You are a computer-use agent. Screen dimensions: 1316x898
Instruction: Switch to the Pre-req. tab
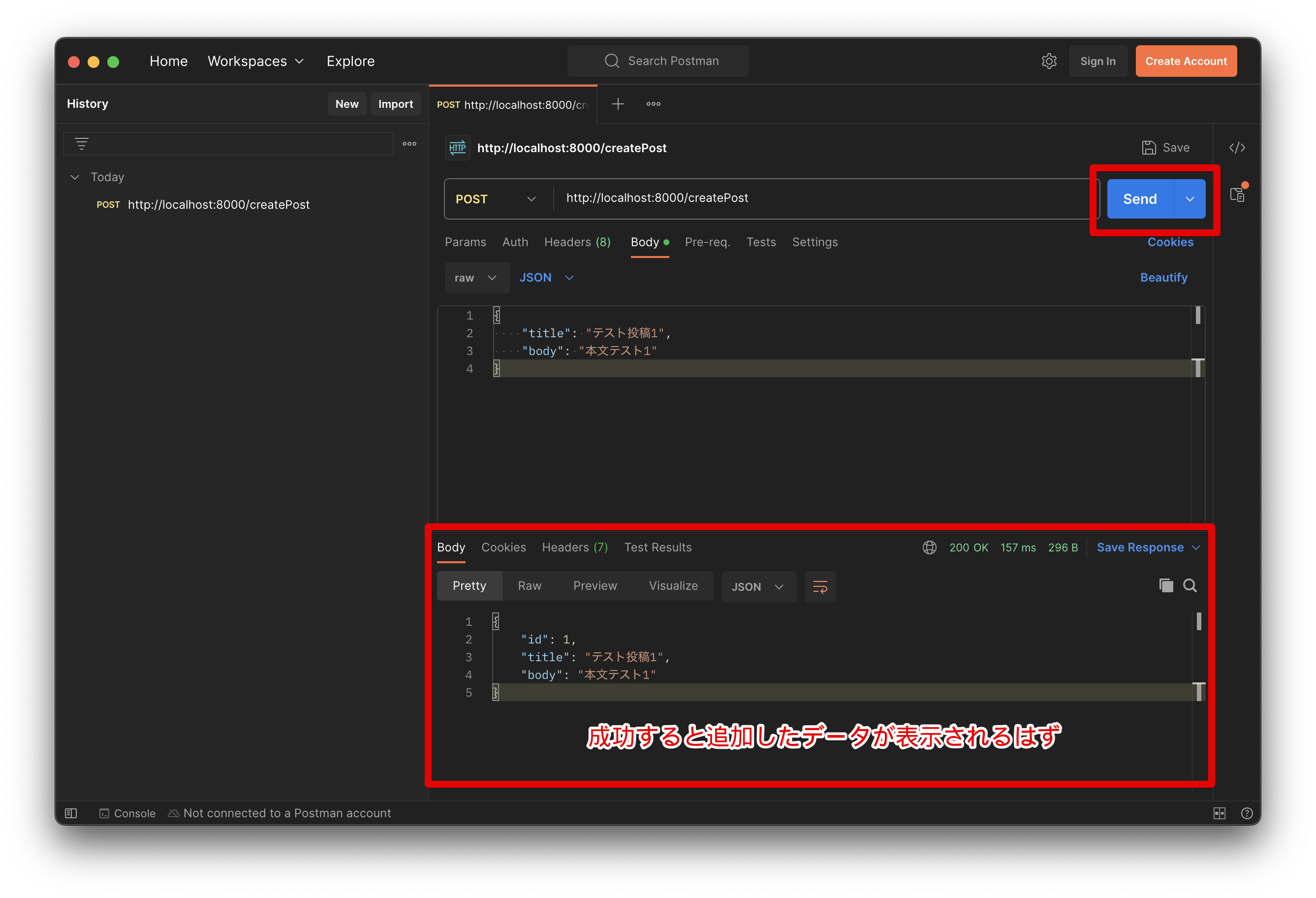(707, 242)
